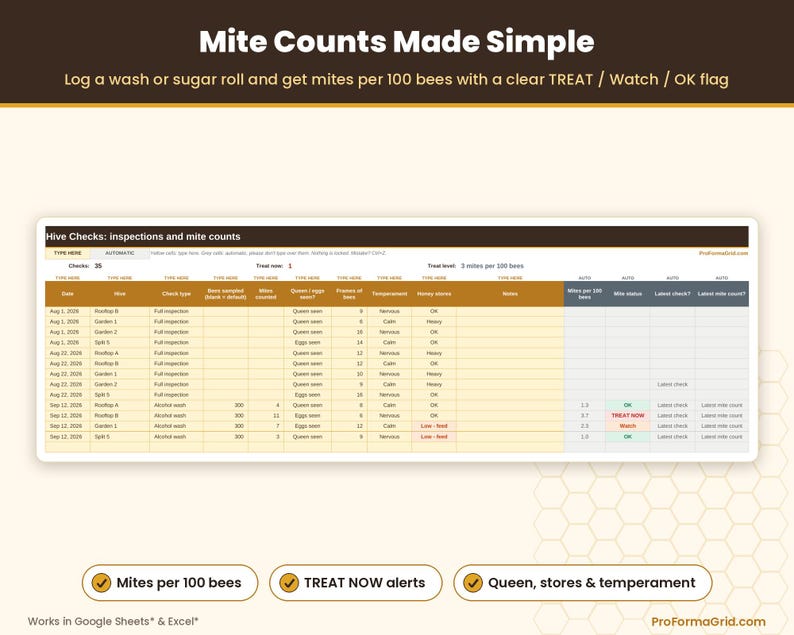Click the grey Mites per 100 bees column header

point(585,294)
